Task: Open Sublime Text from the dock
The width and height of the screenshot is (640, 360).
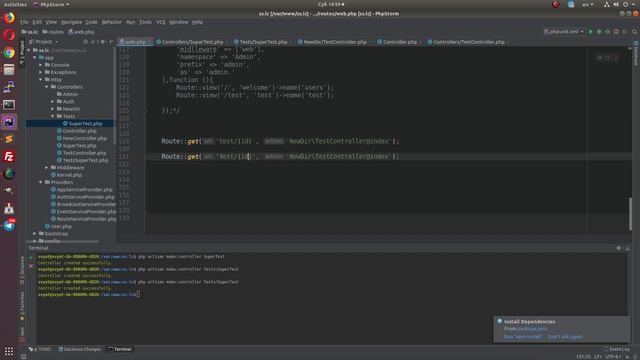Action: [x=9, y=139]
